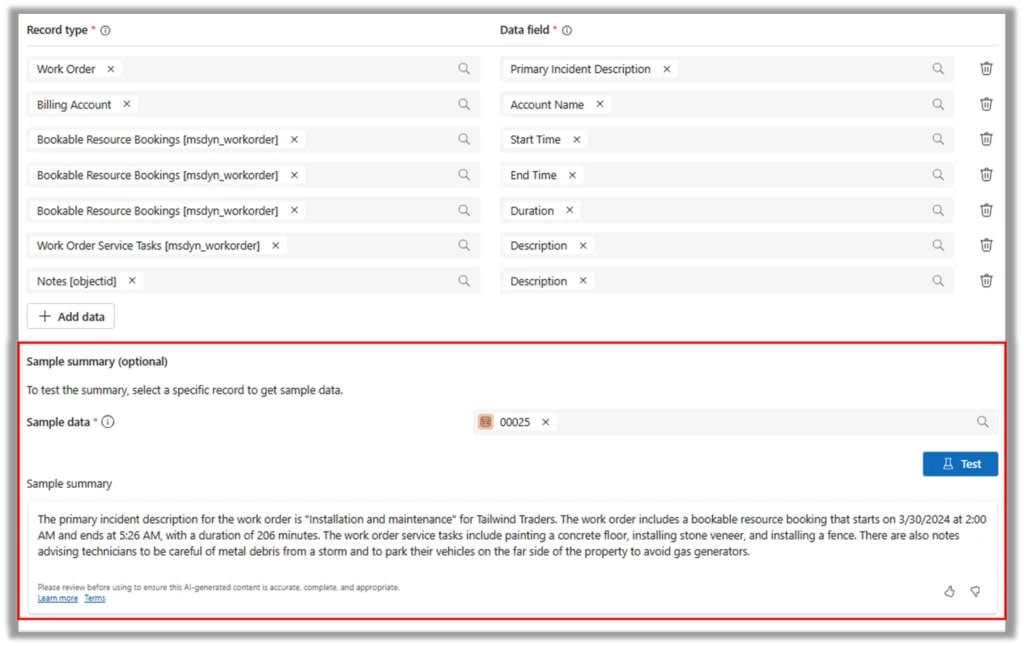Delete the Notes [objectid] mapping row
The width and height of the screenshot is (1024, 646).
pyautogui.click(x=986, y=280)
